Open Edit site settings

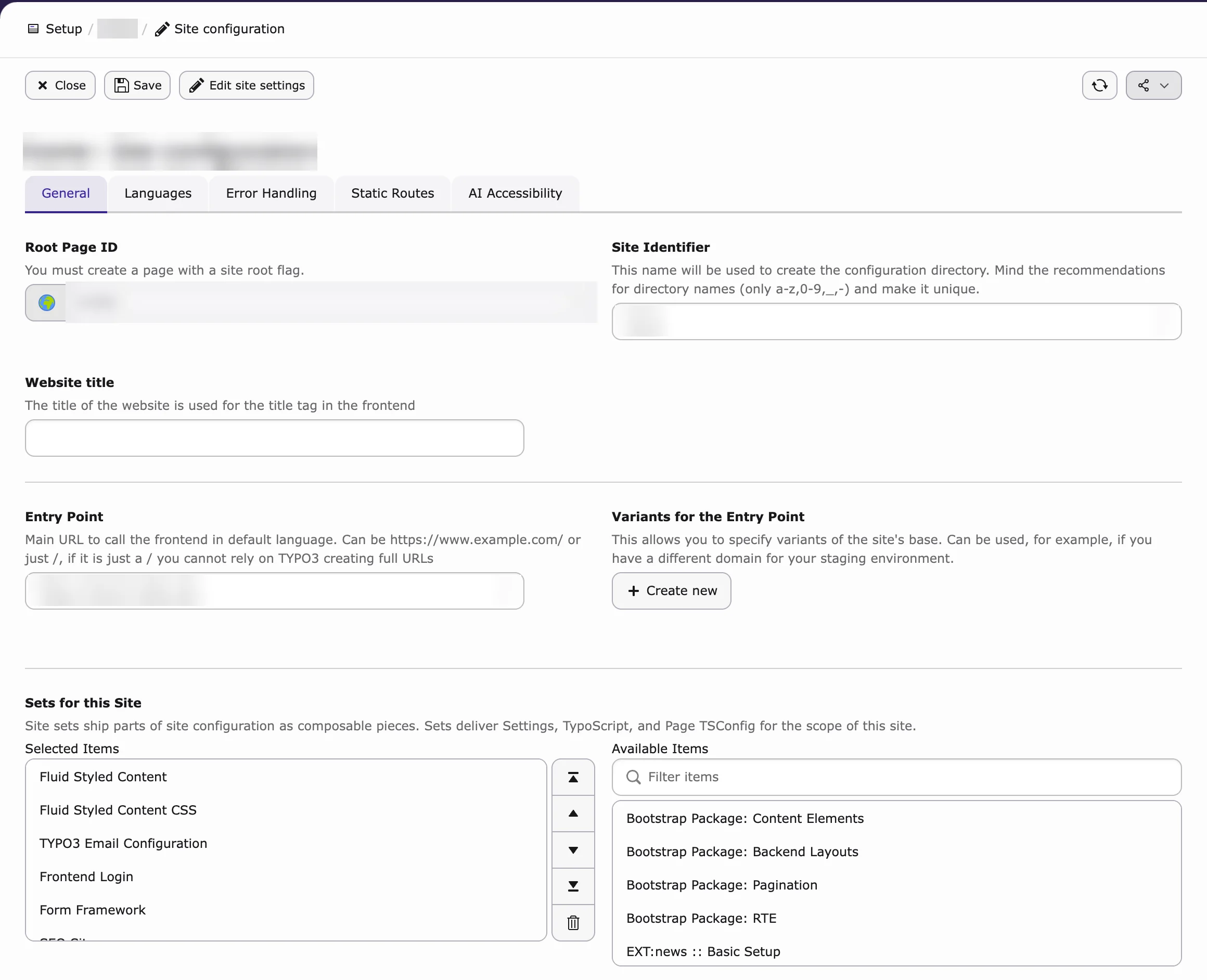click(x=247, y=85)
